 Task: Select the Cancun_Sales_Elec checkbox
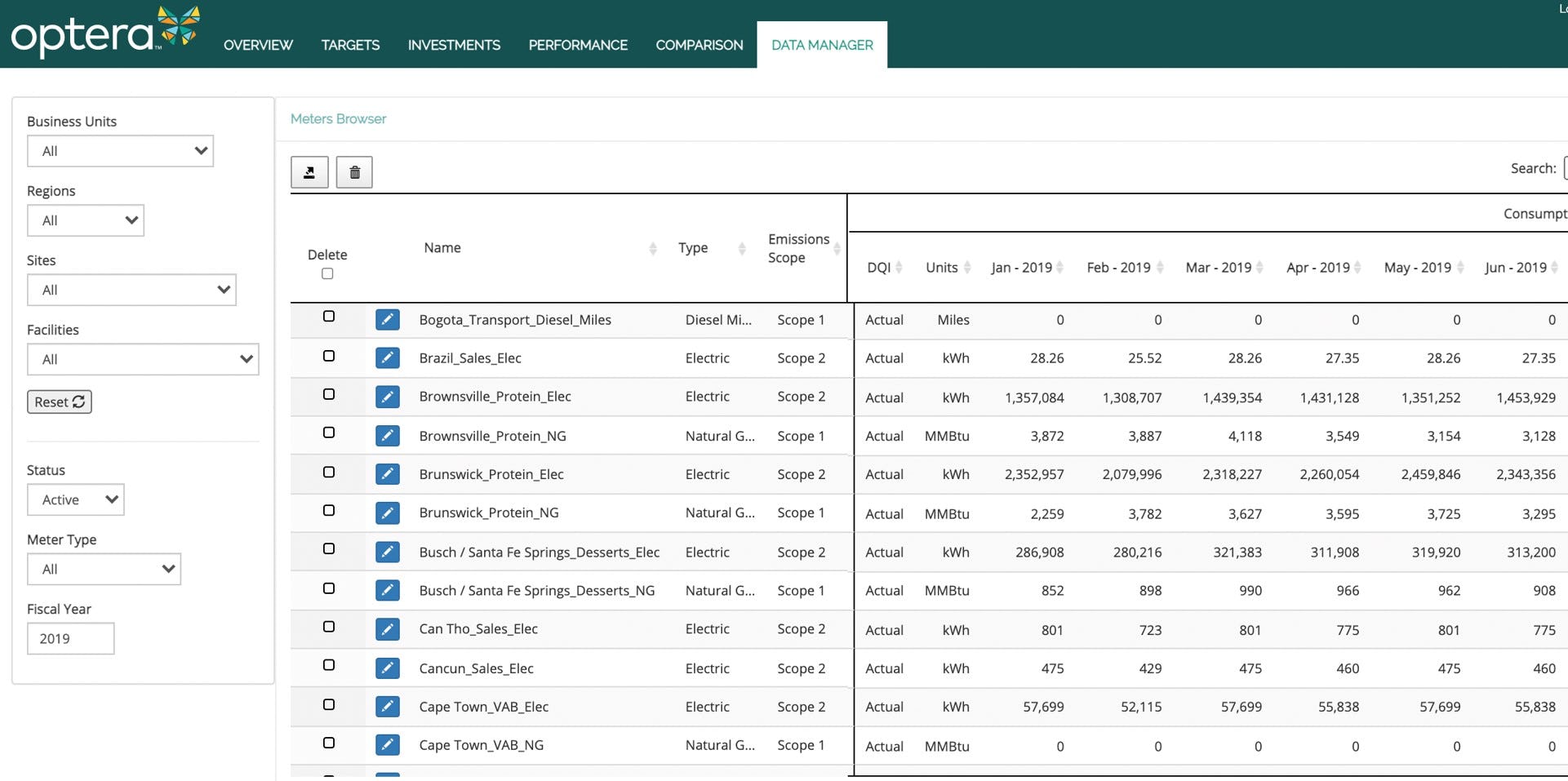coord(328,664)
